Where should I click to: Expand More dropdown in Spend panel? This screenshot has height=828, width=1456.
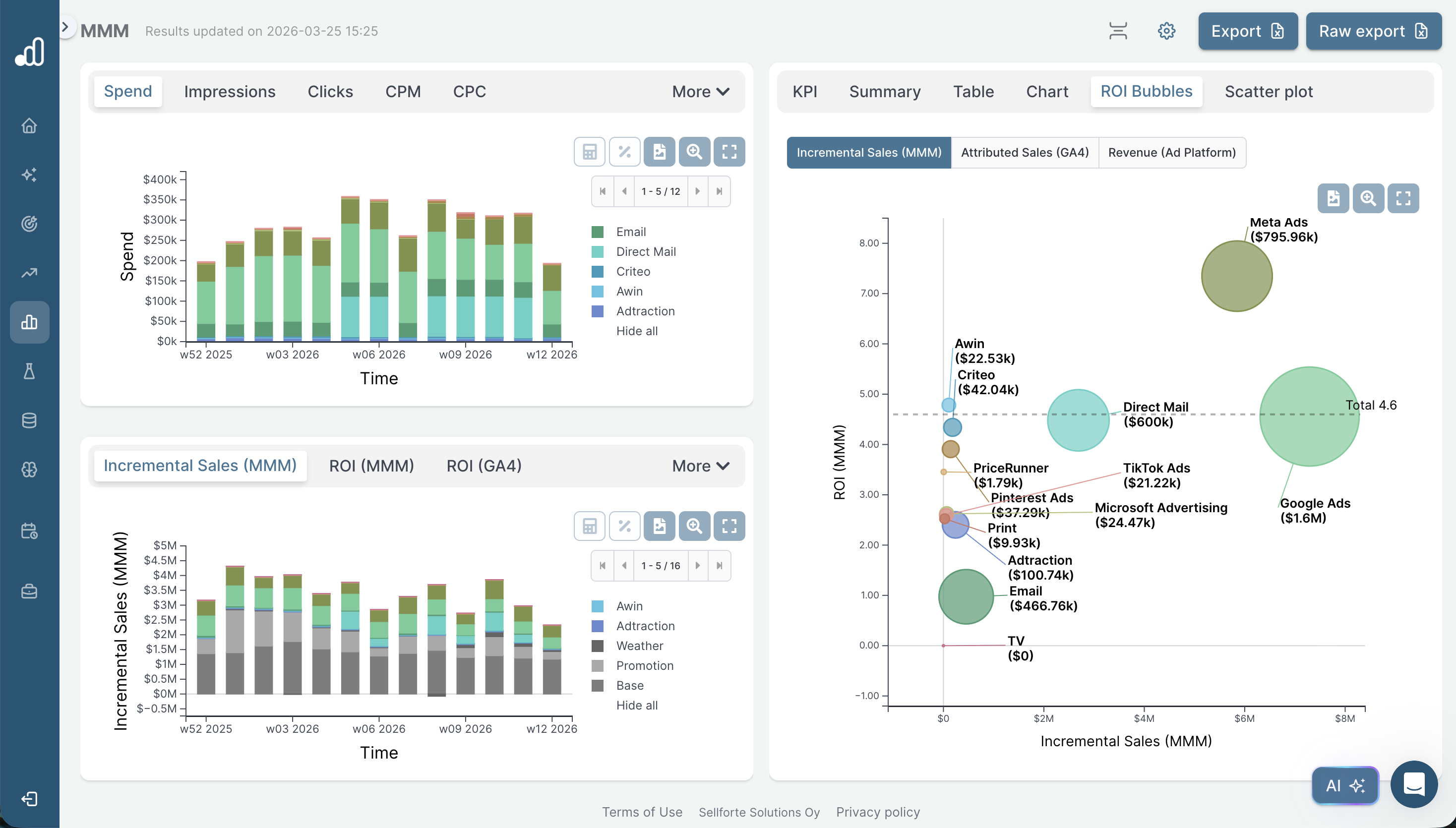(x=700, y=92)
